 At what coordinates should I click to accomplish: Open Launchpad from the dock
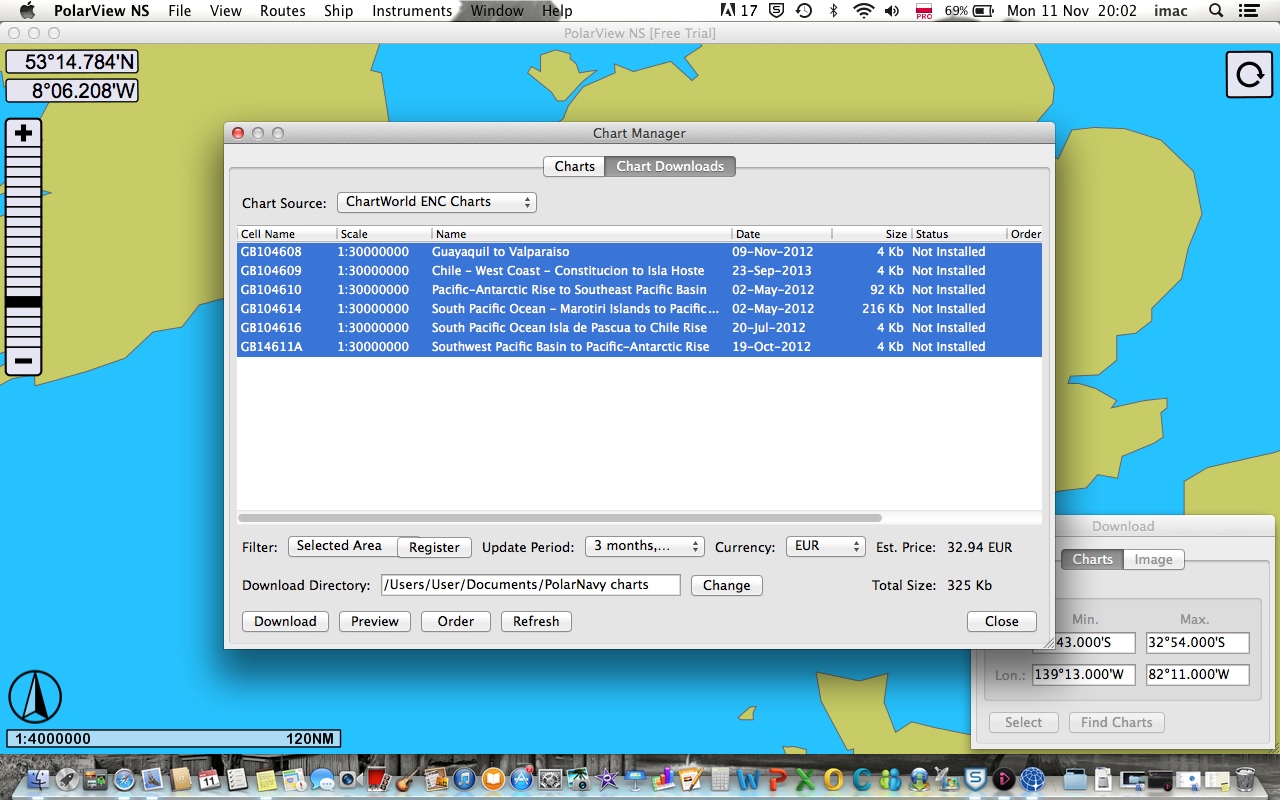[68, 779]
